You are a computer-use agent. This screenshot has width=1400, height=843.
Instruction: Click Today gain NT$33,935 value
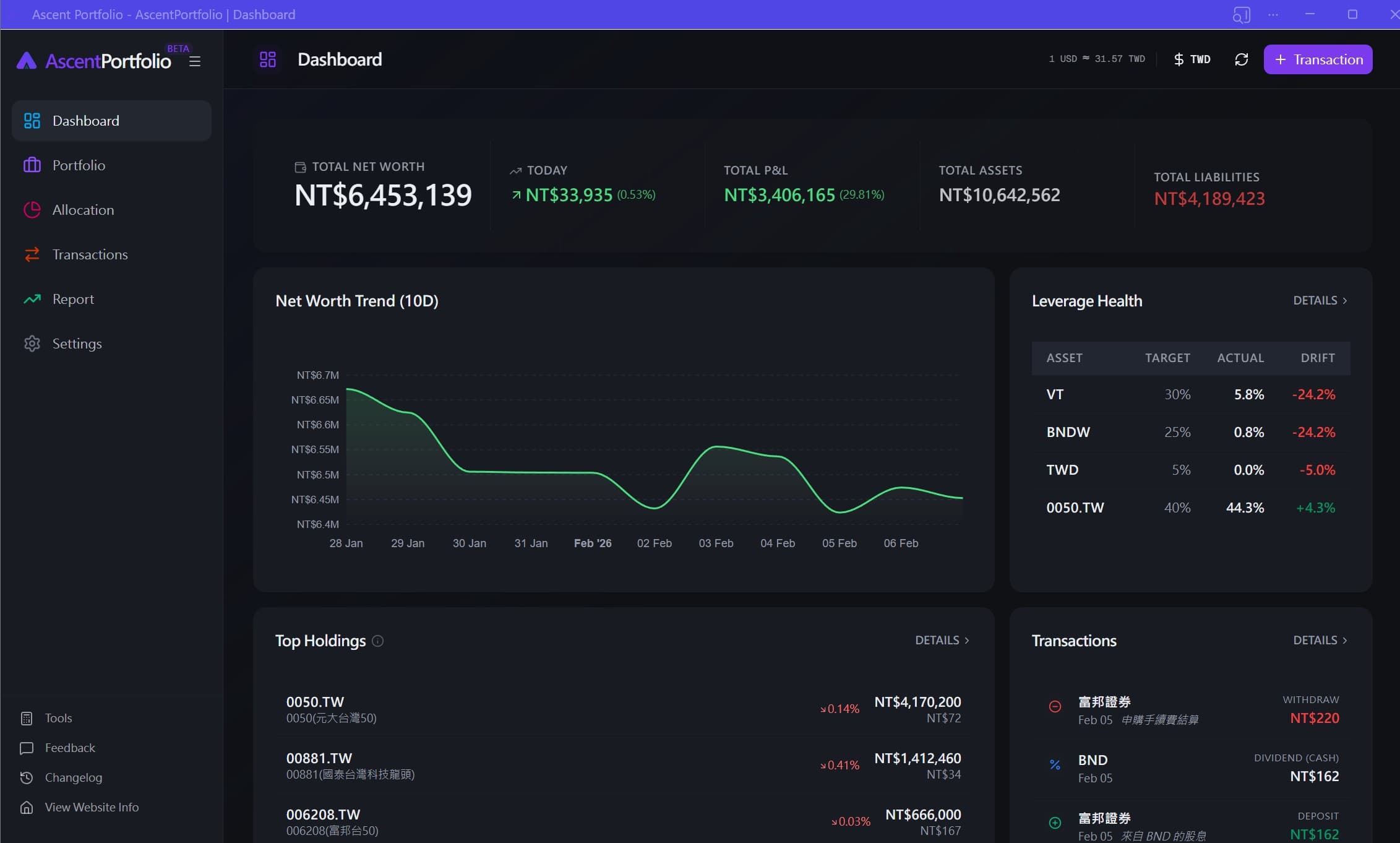(569, 195)
